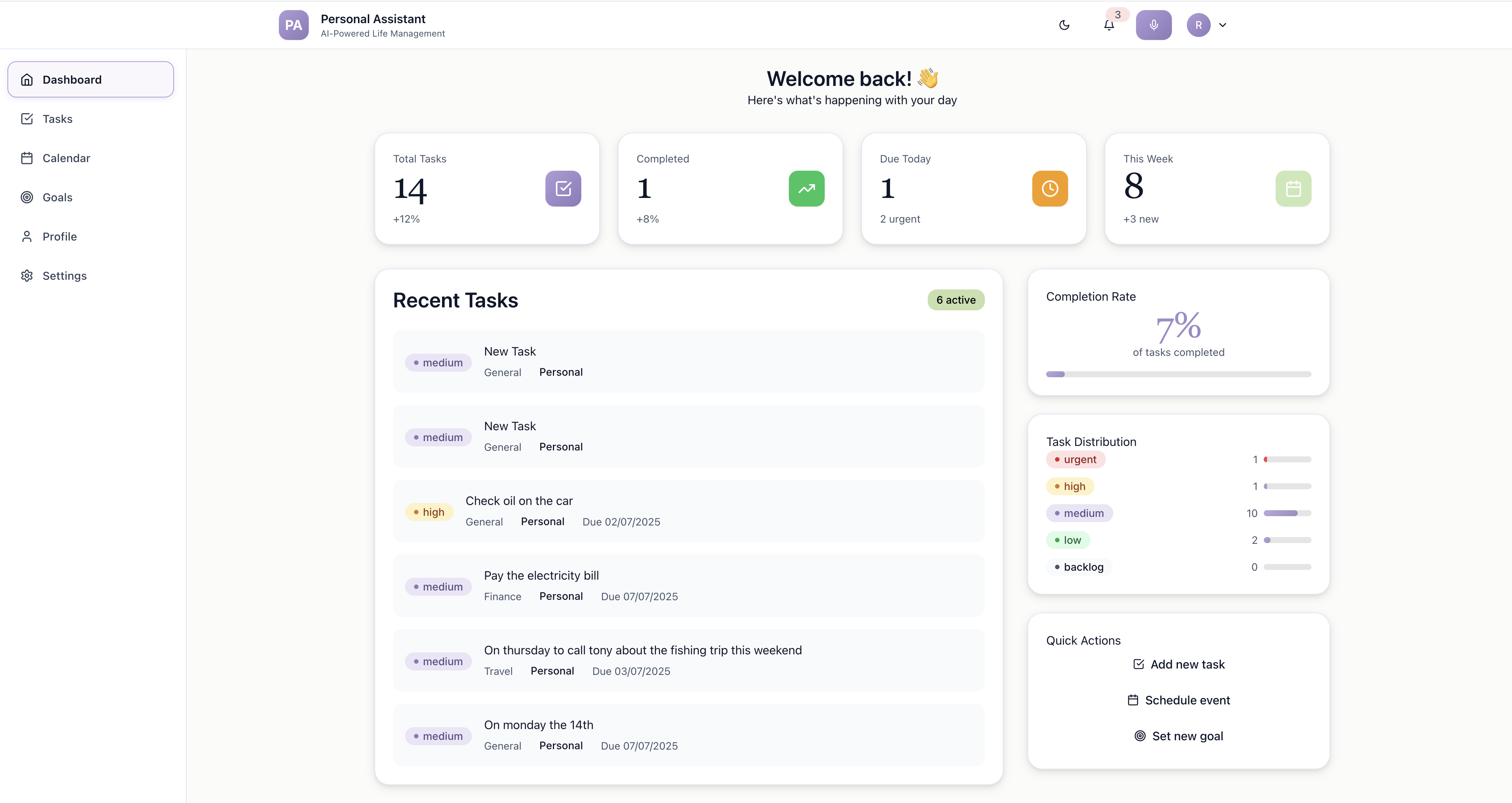Click Set new goal quick action

point(1179,736)
